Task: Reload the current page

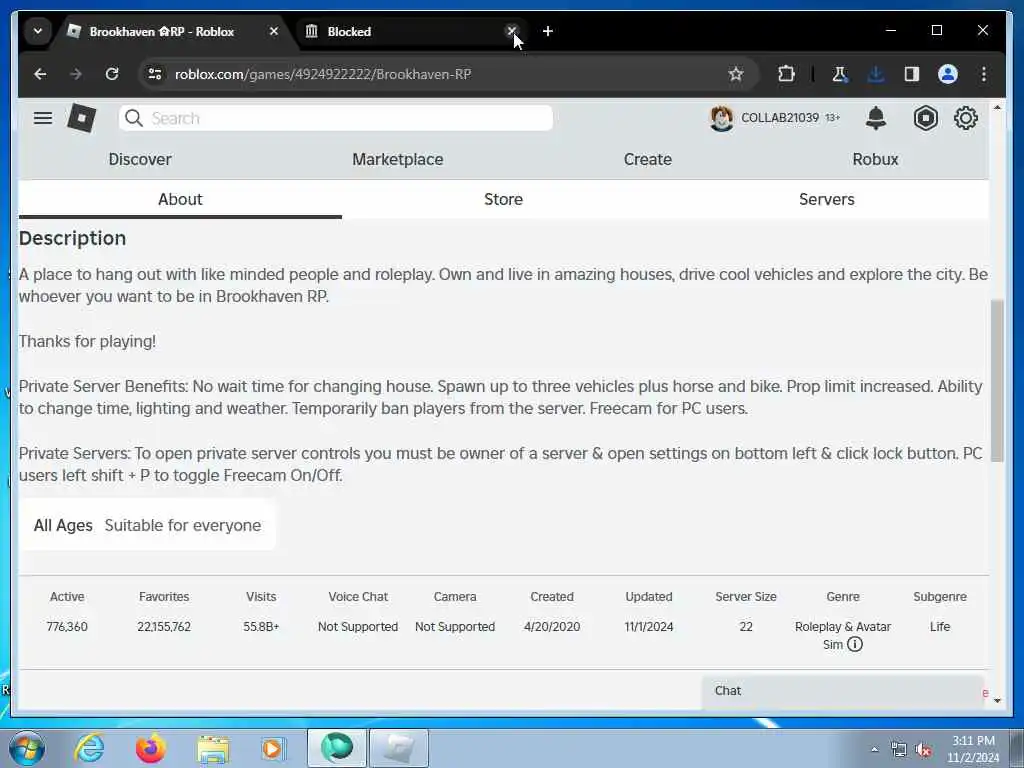Action: pos(112,74)
